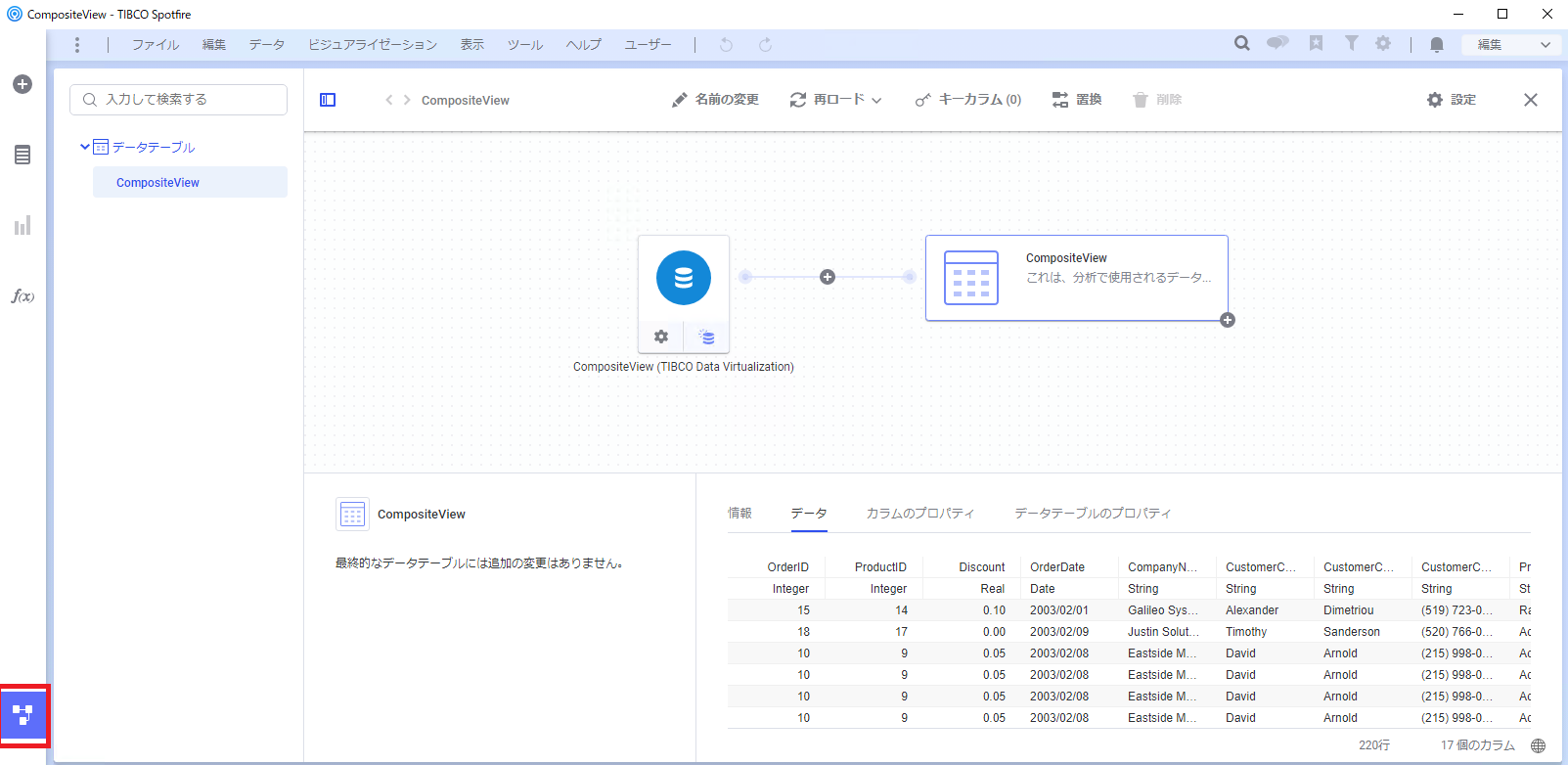The height and width of the screenshot is (765, 1568).
Task: Click the CompositeView (TIBCO Data Virtualization) label
Action: (684, 367)
